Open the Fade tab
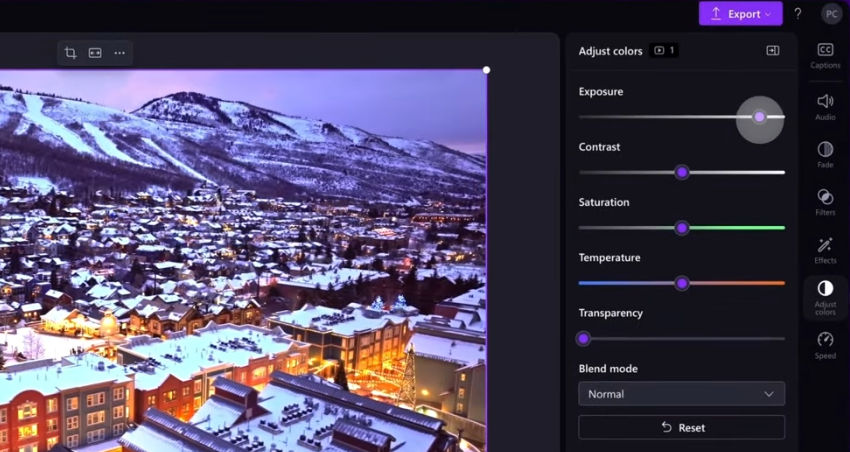Image resolution: width=850 pixels, height=452 pixels. coord(825,154)
